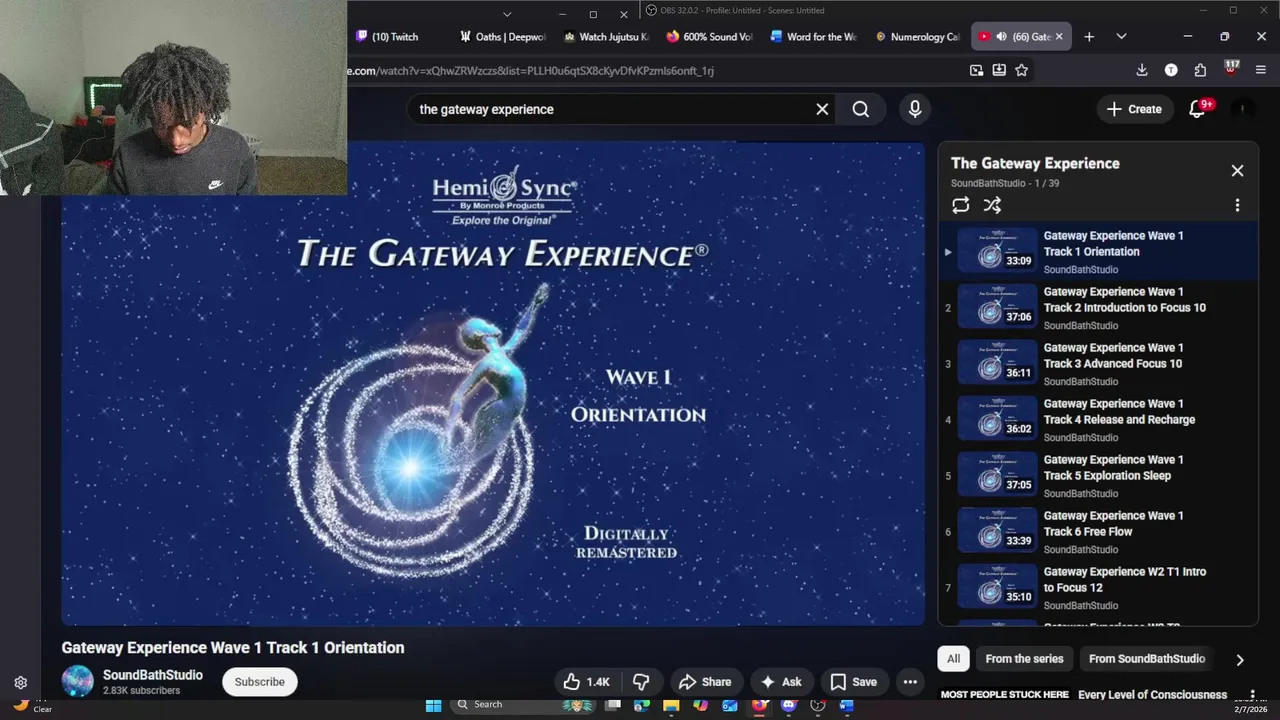Bookmark this page with star icon

click(x=1021, y=70)
